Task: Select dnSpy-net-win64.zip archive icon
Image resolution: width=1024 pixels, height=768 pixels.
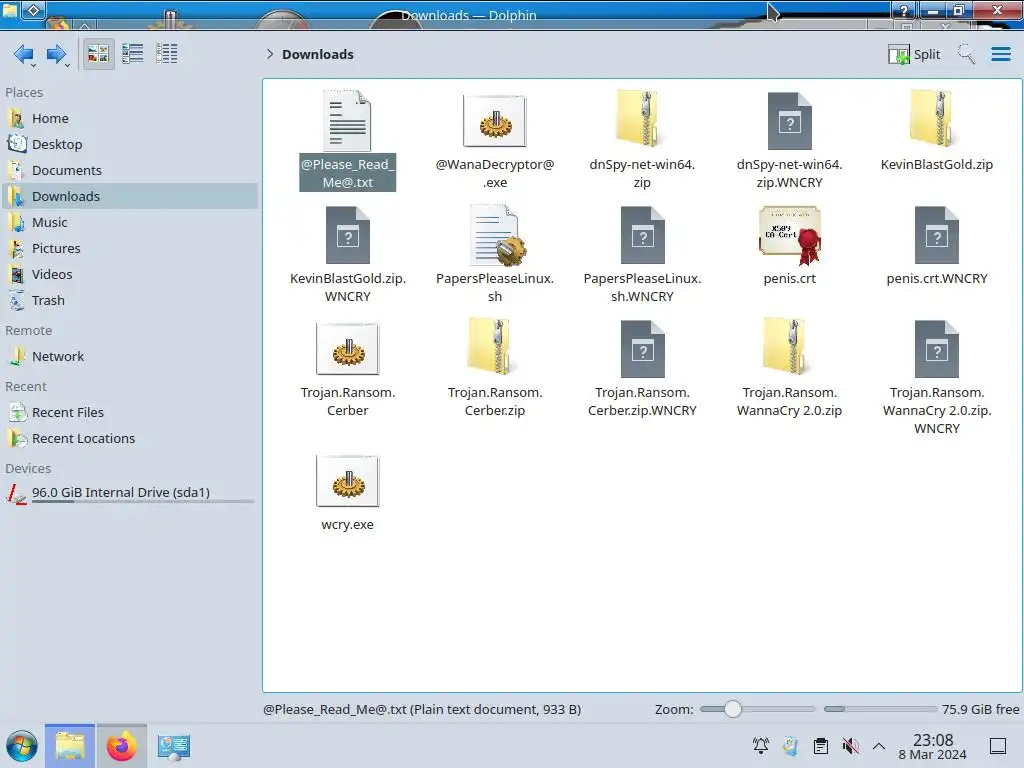Action: (641, 119)
